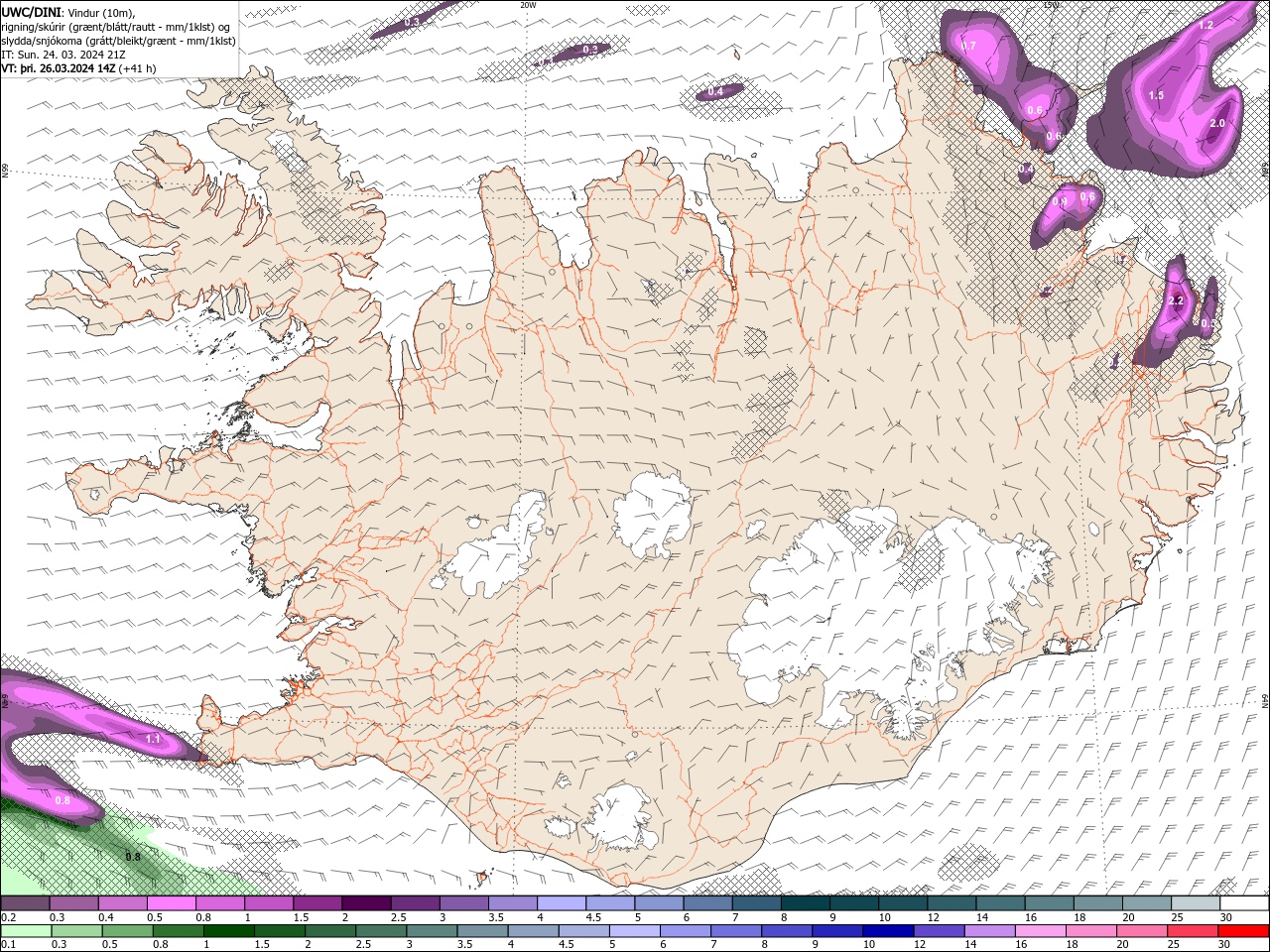The width and height of the screenshot is (1270, 952).
Task: Click the upper legend label 3.5
Action: (x=496, y=918)
